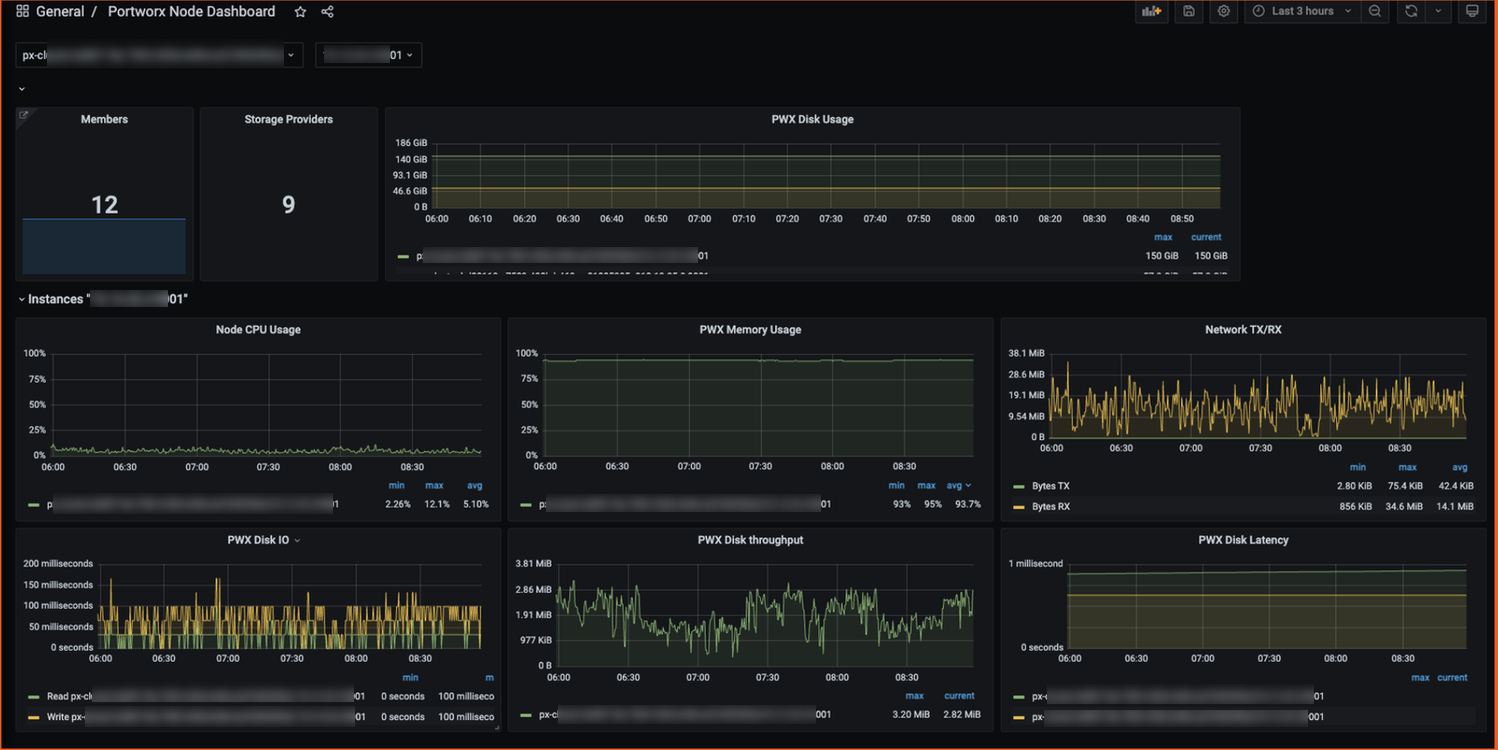Image resolution: width=1498 pixels, height=750 pixels.
Task: Sort PWX Disk Usage legend by current
Action: [1206, 237]
